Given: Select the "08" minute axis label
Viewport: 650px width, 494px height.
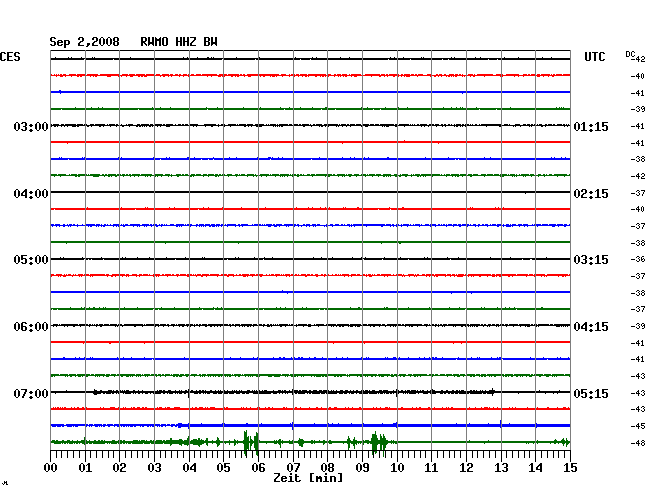Looking at the screenshot, I should 327,468.
